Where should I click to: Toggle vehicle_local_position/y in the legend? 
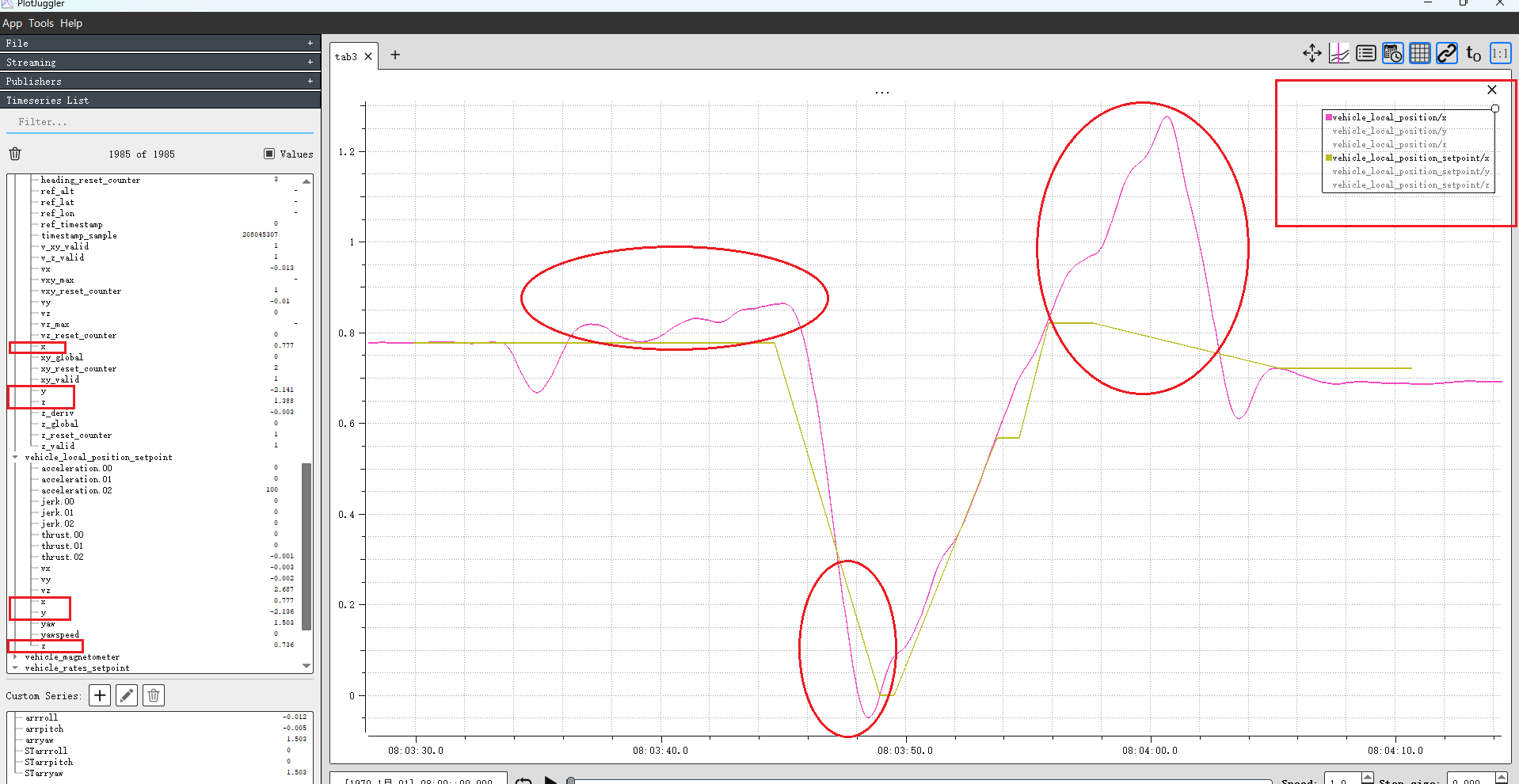coord(1389,131)
